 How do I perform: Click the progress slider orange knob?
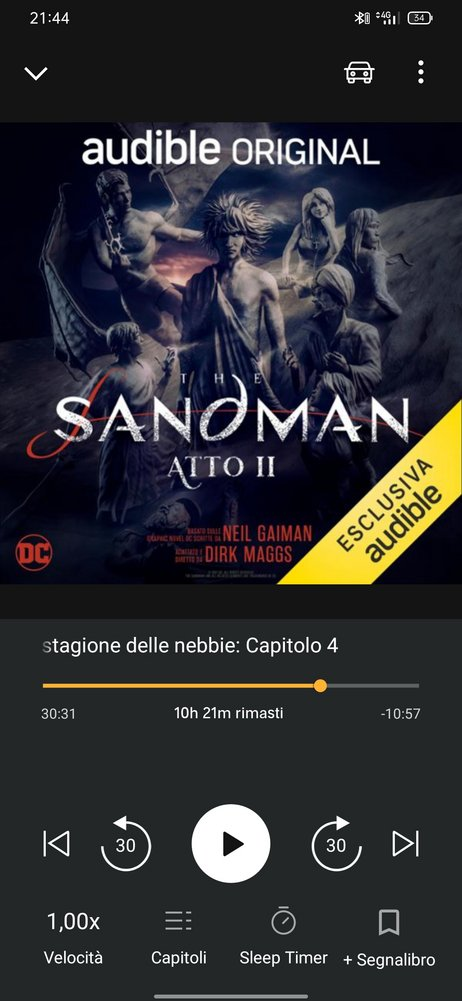point(320,686)
